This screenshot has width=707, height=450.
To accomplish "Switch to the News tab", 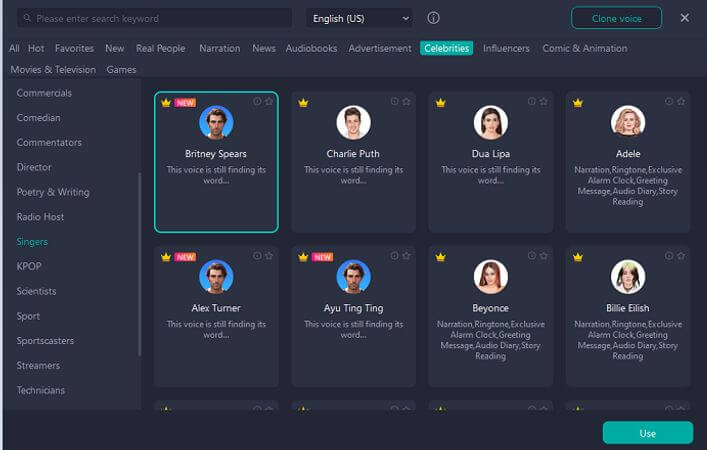I will (x=264, y=48).
